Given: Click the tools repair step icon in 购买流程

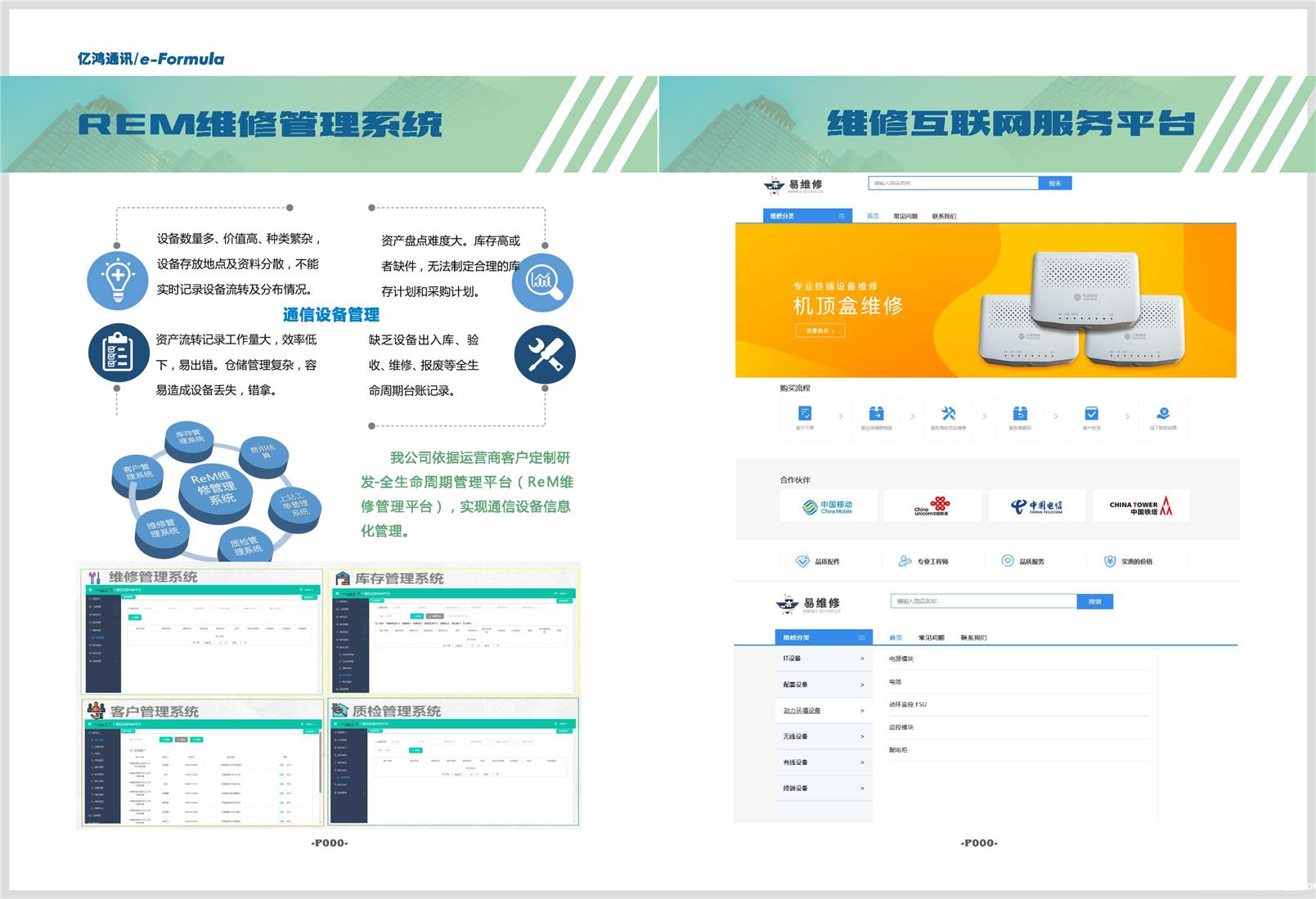Looking at the screenshot, I should (948, 414).
